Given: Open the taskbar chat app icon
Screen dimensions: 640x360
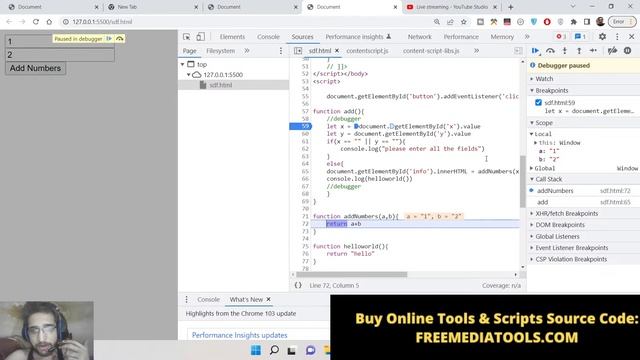Looking at the screenshot, I should [311, 350].
